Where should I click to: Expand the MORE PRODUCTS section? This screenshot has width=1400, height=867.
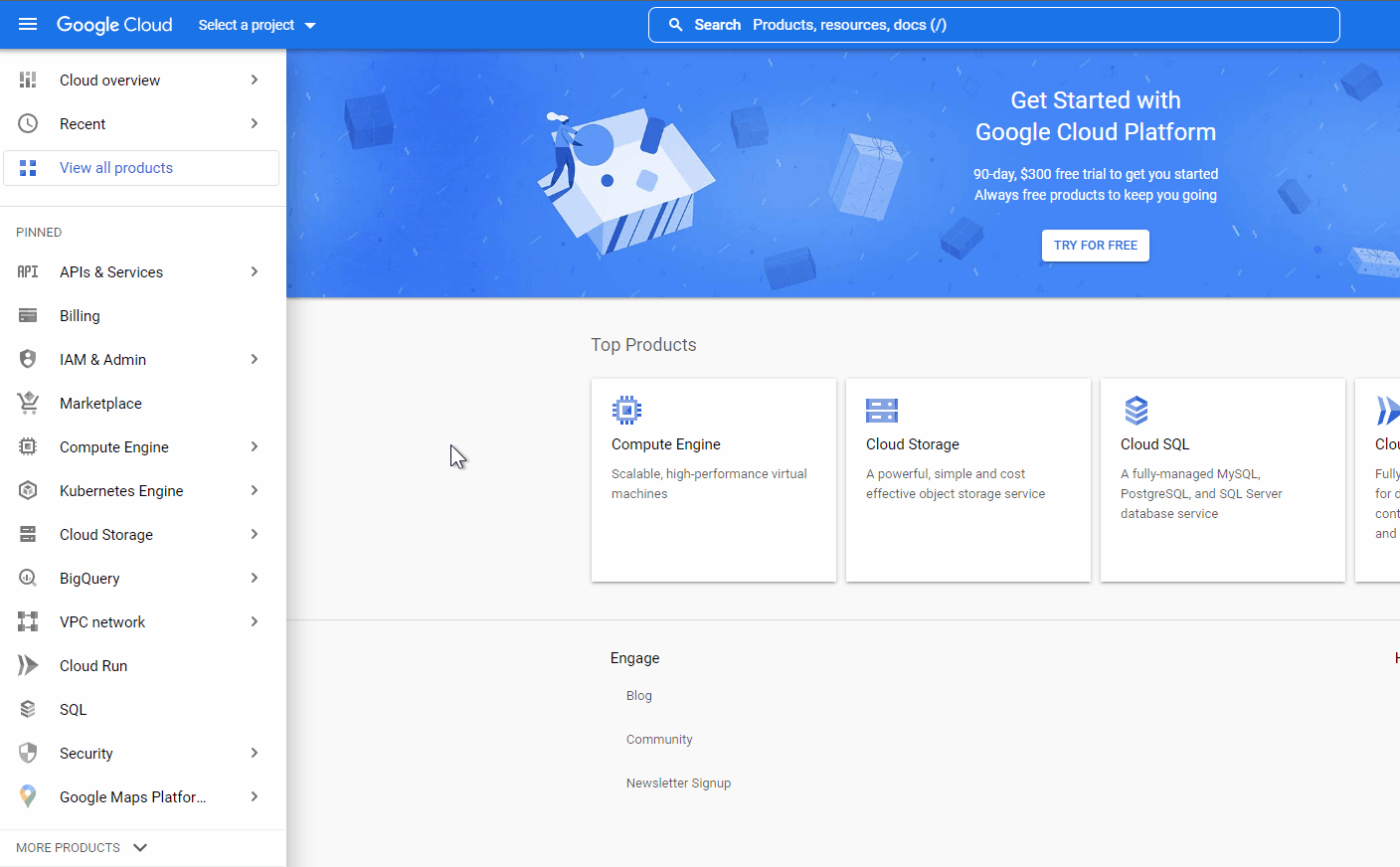click(82, 848)
